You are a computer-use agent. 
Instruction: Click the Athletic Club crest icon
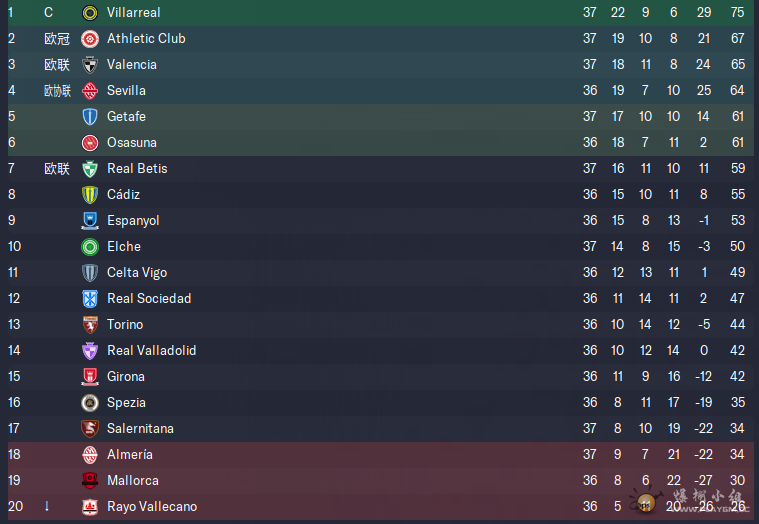coord(90,39)
